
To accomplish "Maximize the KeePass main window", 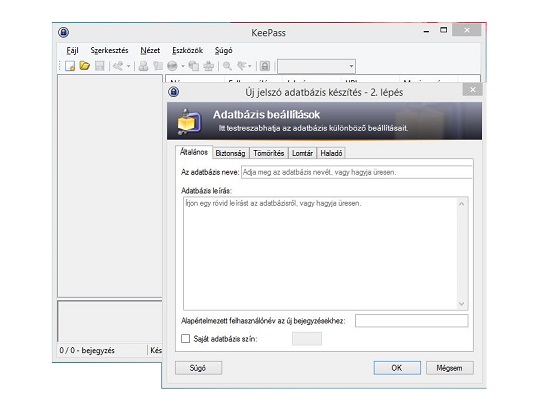I will [444, 31].
